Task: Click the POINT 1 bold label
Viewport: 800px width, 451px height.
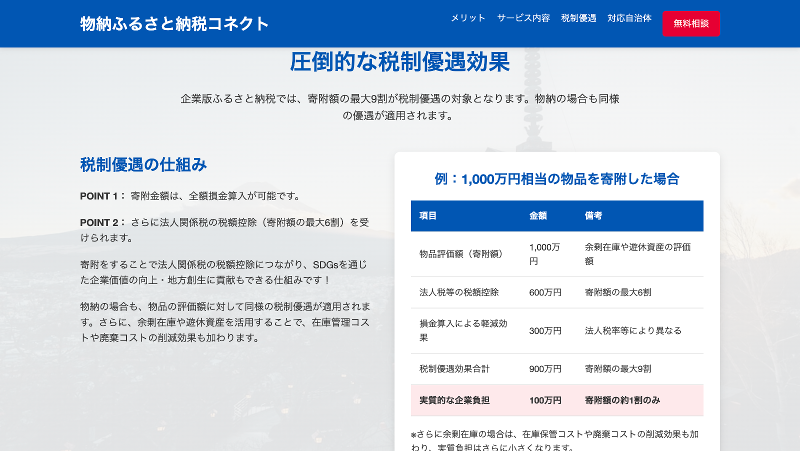Action: click(x=103, y=196)
